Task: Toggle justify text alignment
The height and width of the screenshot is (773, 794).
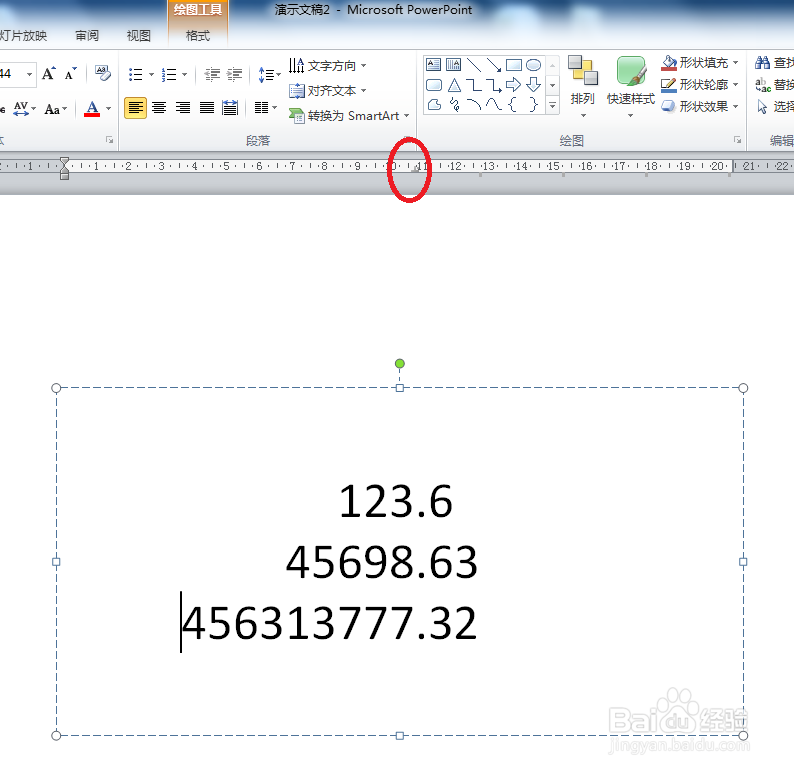Action: tap(207, 108)
